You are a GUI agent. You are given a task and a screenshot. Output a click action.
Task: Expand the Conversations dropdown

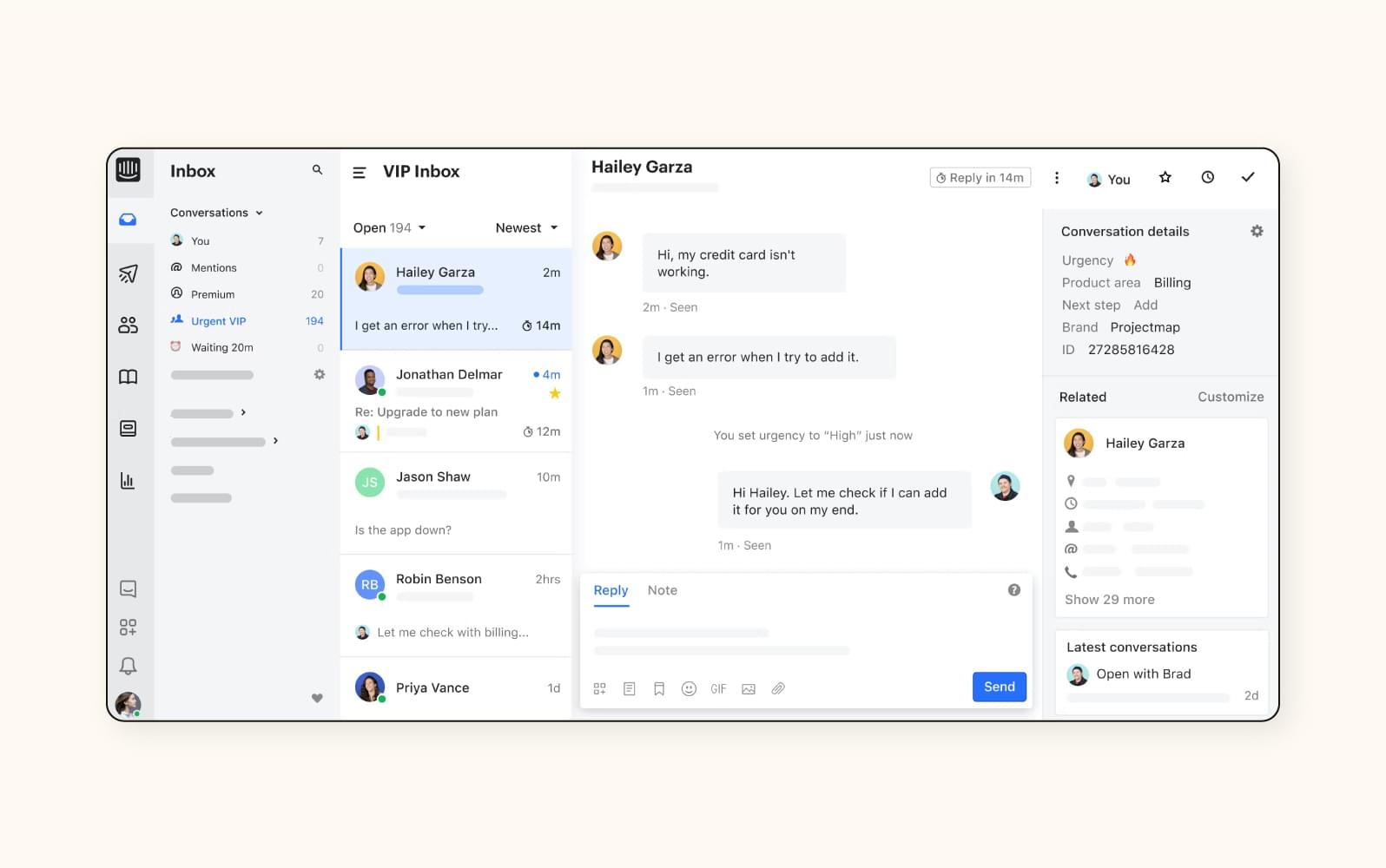(x=216, y=213)
